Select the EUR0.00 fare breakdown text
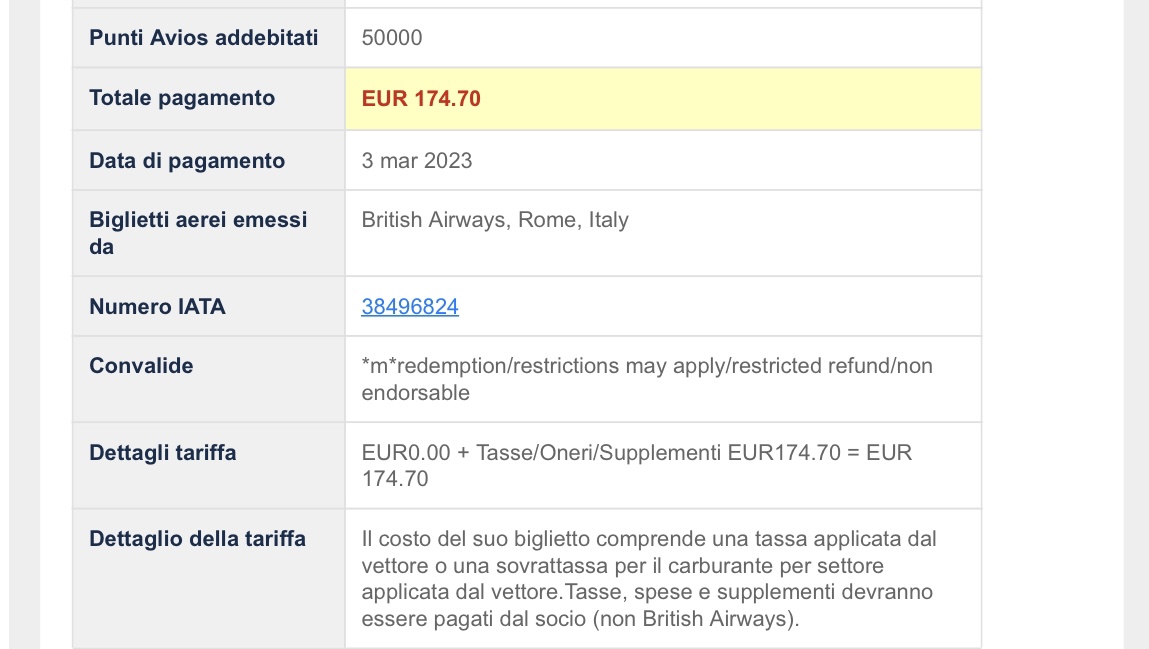Screen dimensions: 1149x649 637,465
